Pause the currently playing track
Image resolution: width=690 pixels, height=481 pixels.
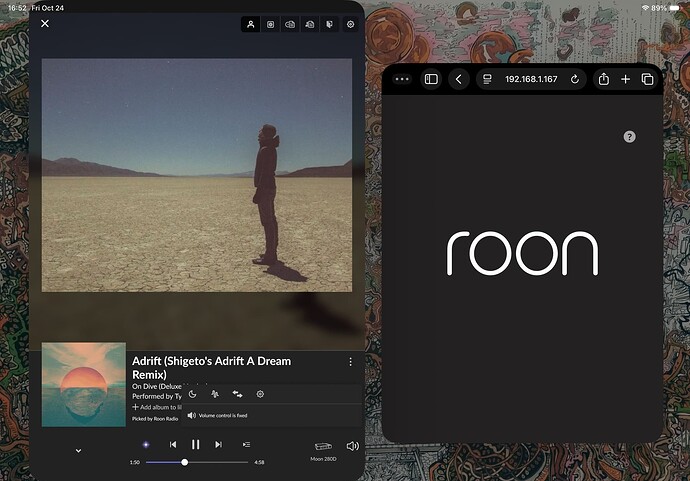point(196,444)
